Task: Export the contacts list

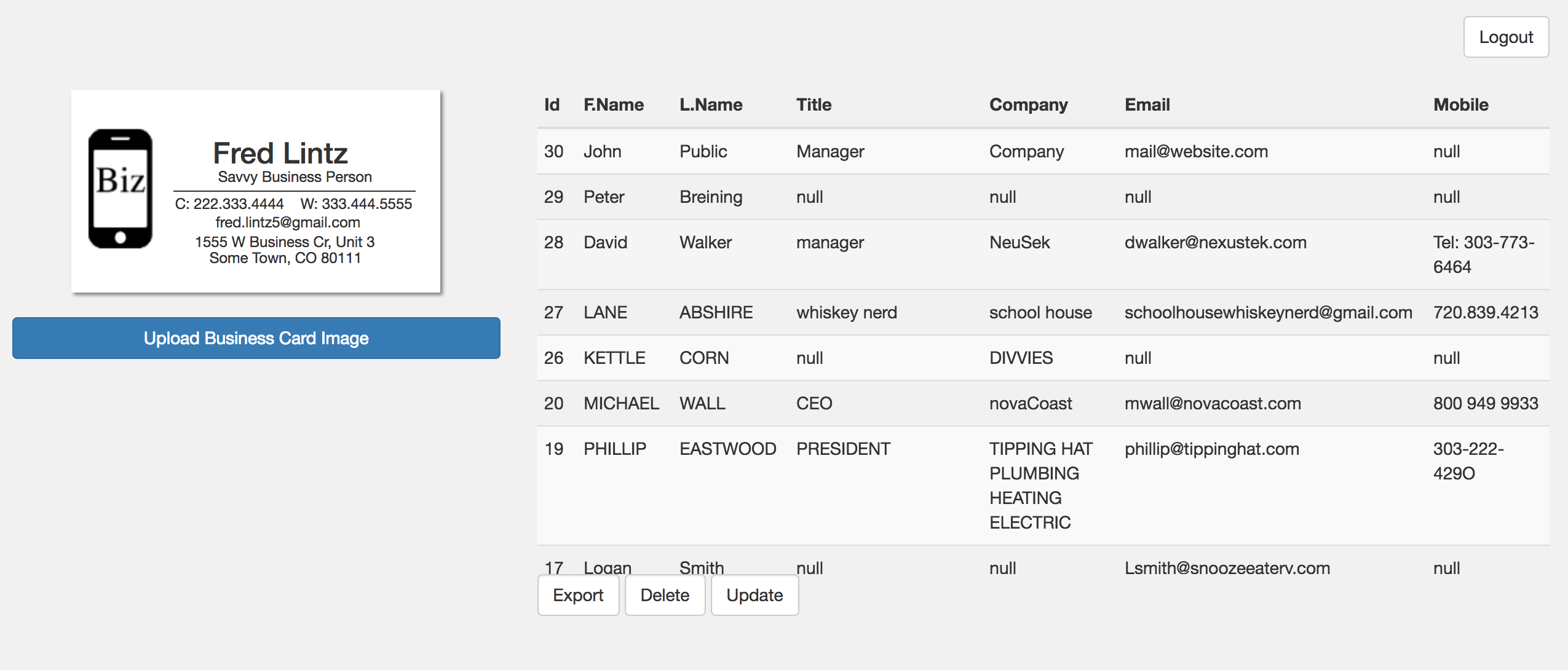Action: point(578,595)
